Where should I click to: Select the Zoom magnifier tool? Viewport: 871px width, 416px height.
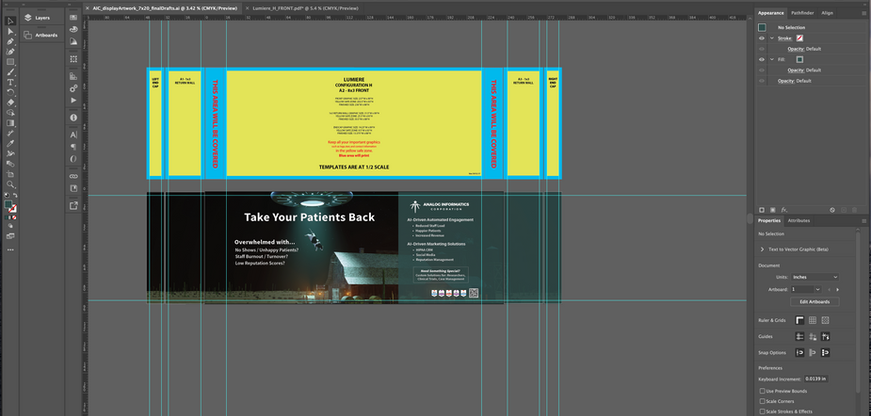pyautogui.click(x=10, y=186)
